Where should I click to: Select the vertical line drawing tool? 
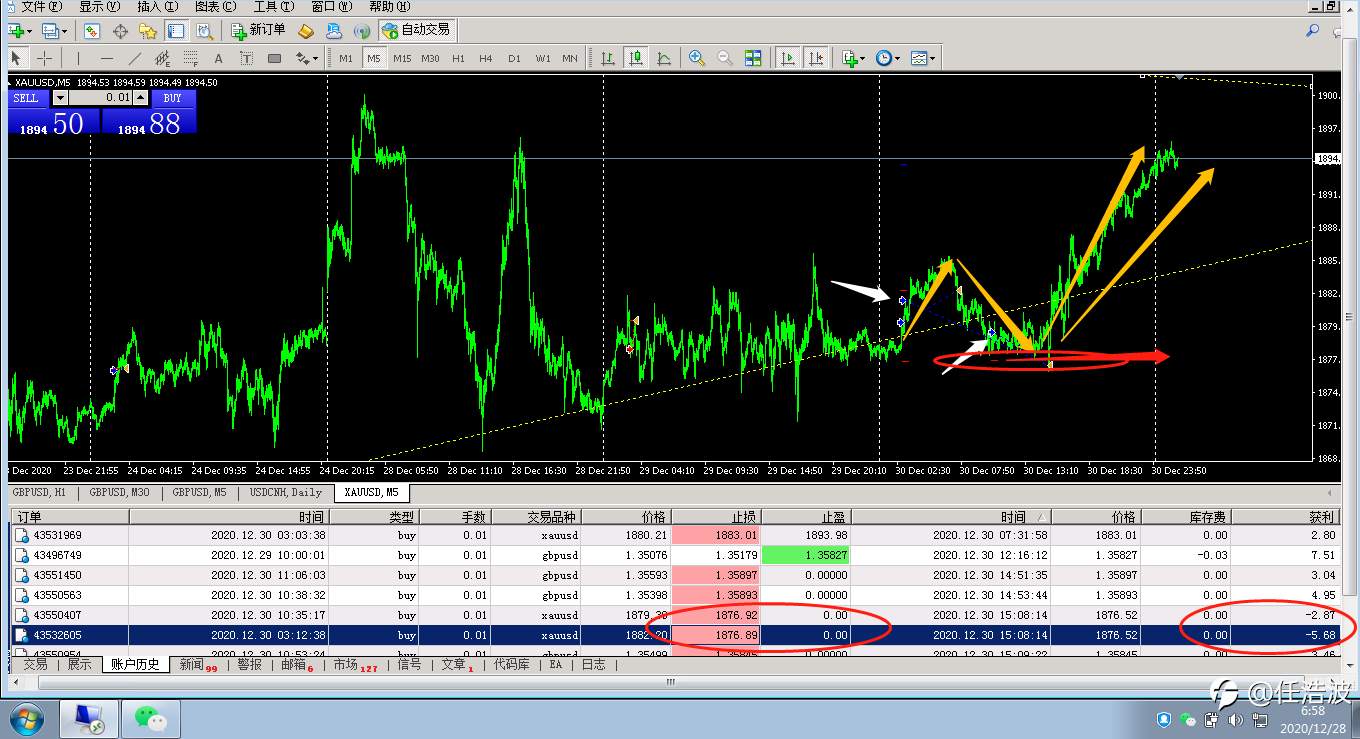click(80, 58)
